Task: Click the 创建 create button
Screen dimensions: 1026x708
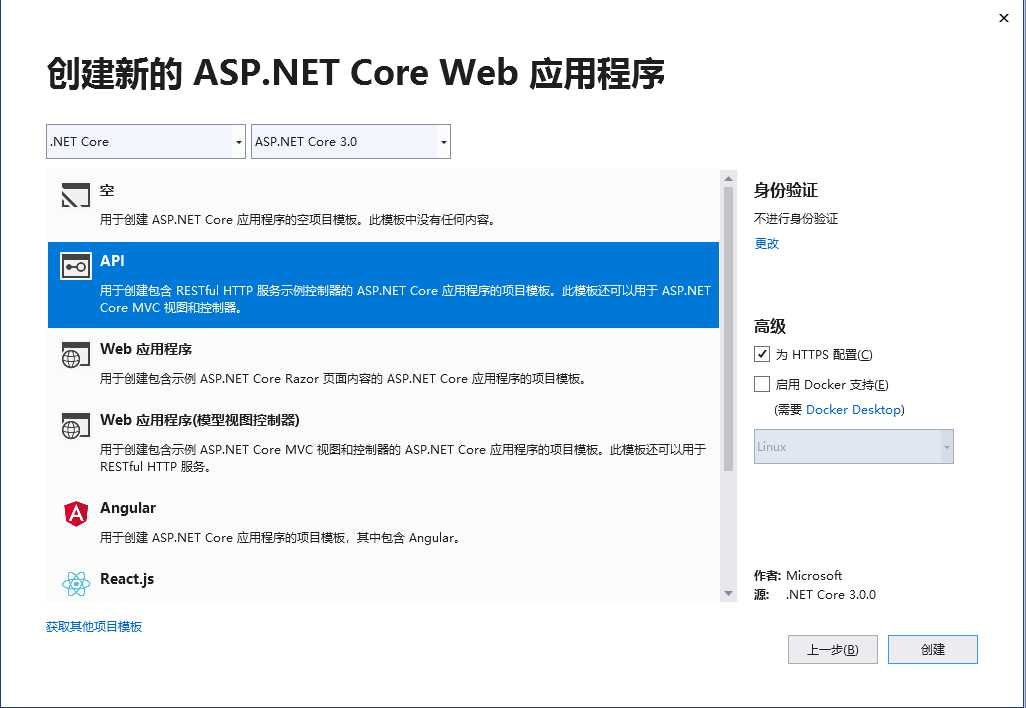Action: coord(932,649)
